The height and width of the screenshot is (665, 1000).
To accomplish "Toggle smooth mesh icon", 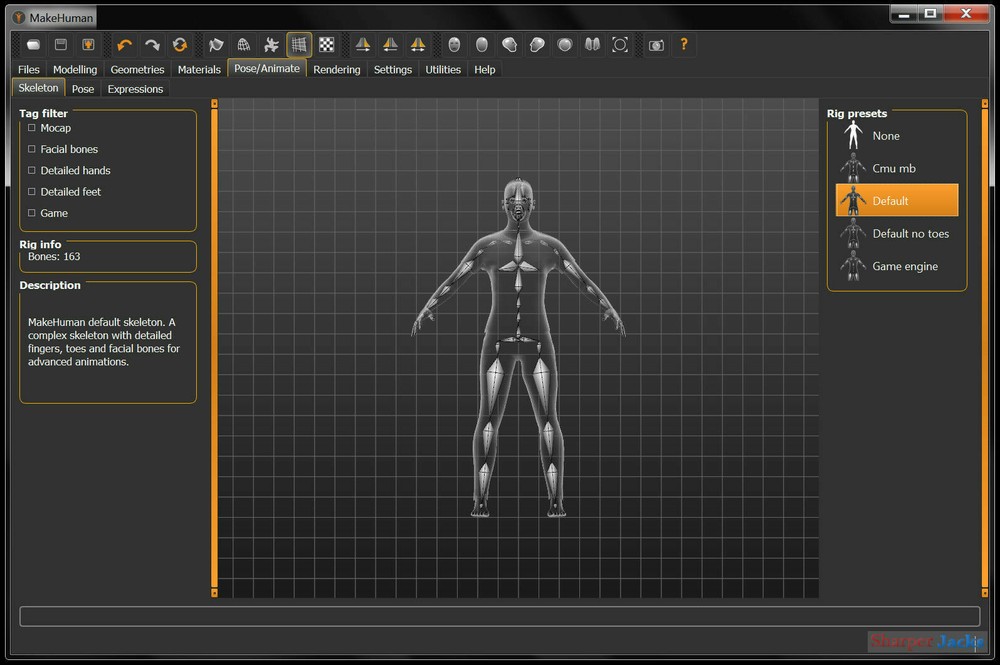I will tap(216, 45).
